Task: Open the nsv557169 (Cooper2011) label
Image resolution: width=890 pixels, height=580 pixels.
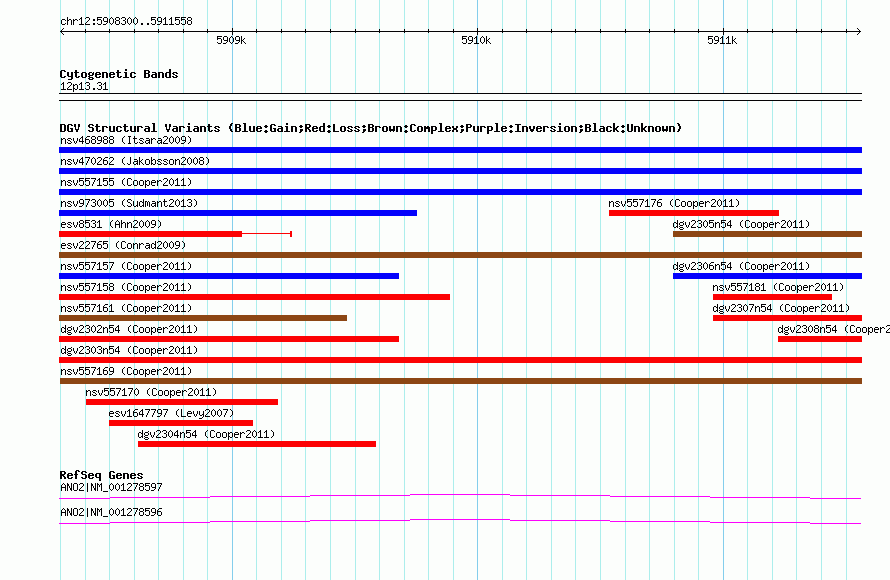Action: coord(126,371)
